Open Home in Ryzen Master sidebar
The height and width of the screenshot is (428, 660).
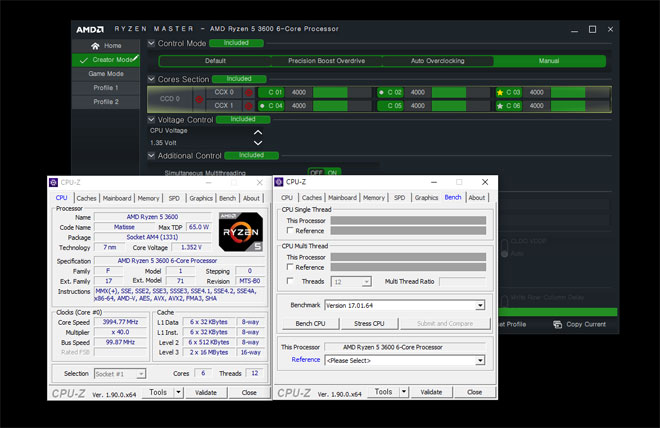tap(106, 45)
